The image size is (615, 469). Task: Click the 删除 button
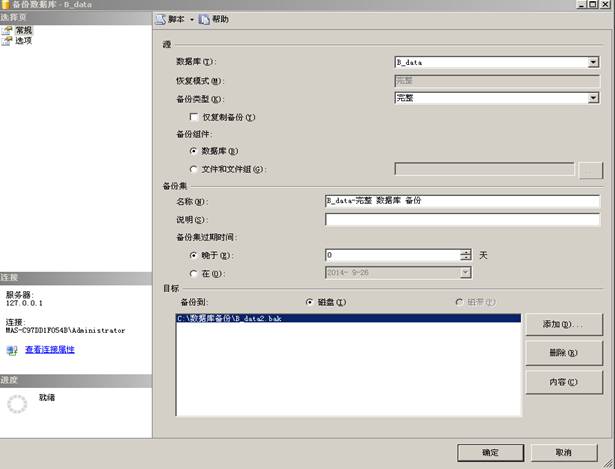point(564,353)
